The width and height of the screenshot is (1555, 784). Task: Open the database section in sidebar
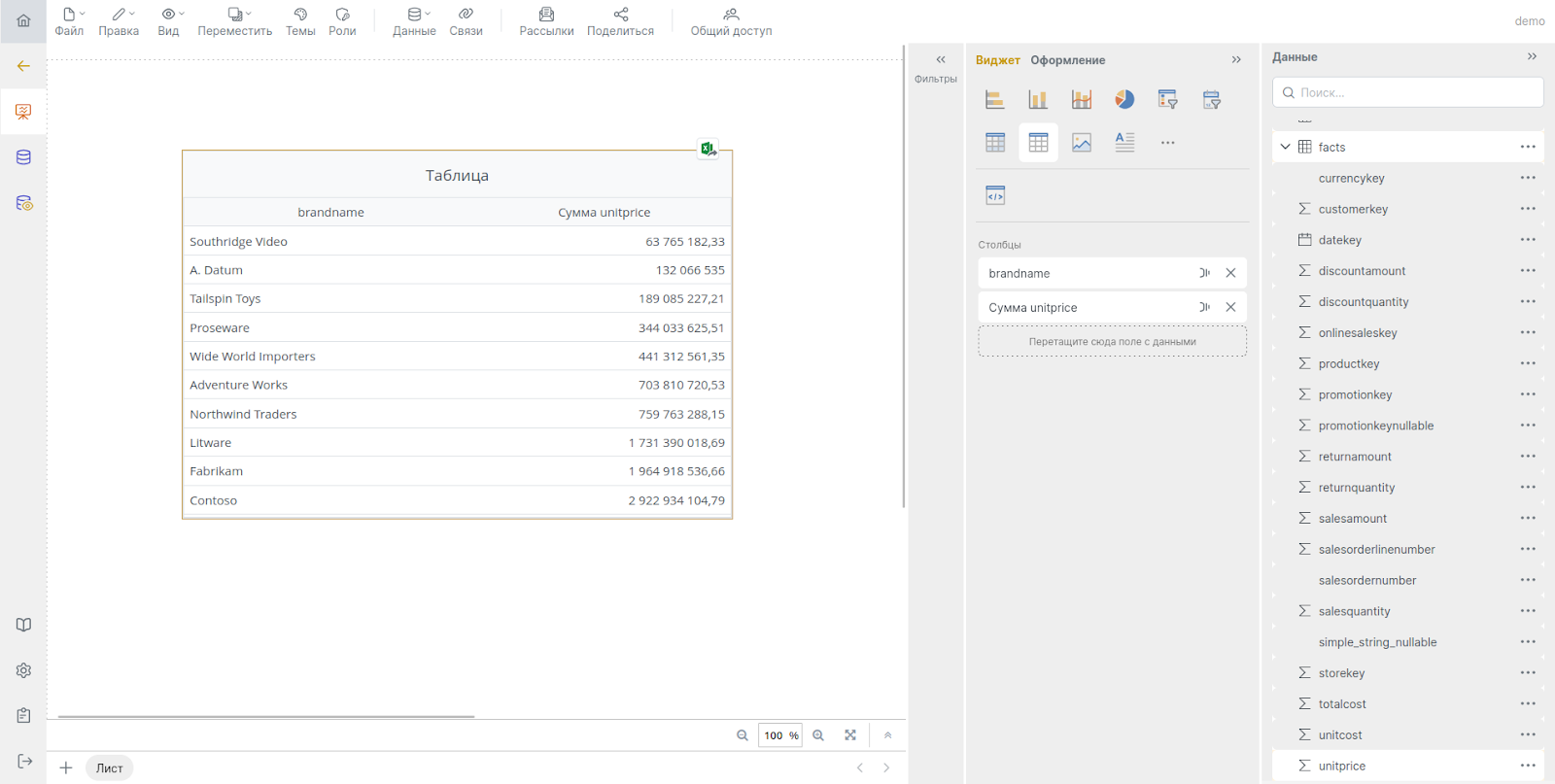pyautogui.click(x=23, y=157)
